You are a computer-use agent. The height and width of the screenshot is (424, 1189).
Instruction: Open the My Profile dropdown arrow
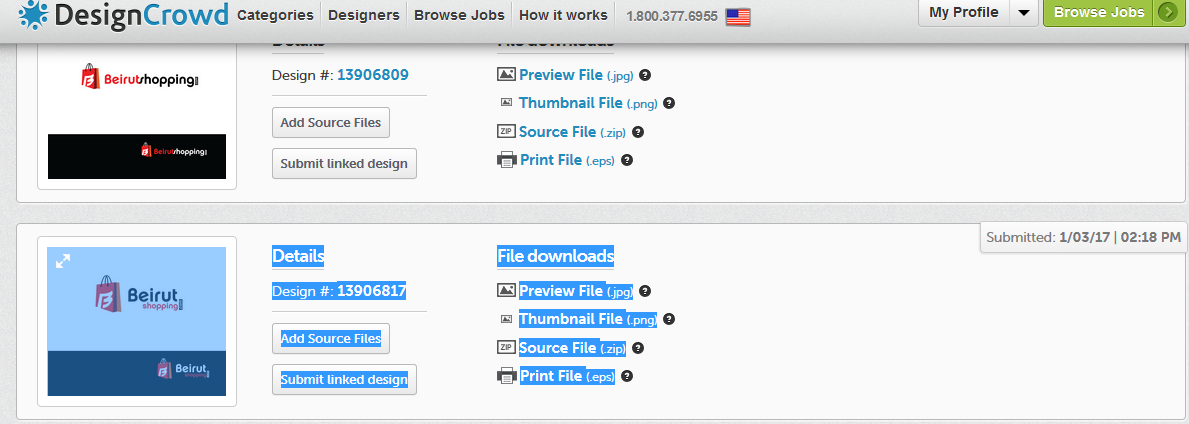(1024, 13)
